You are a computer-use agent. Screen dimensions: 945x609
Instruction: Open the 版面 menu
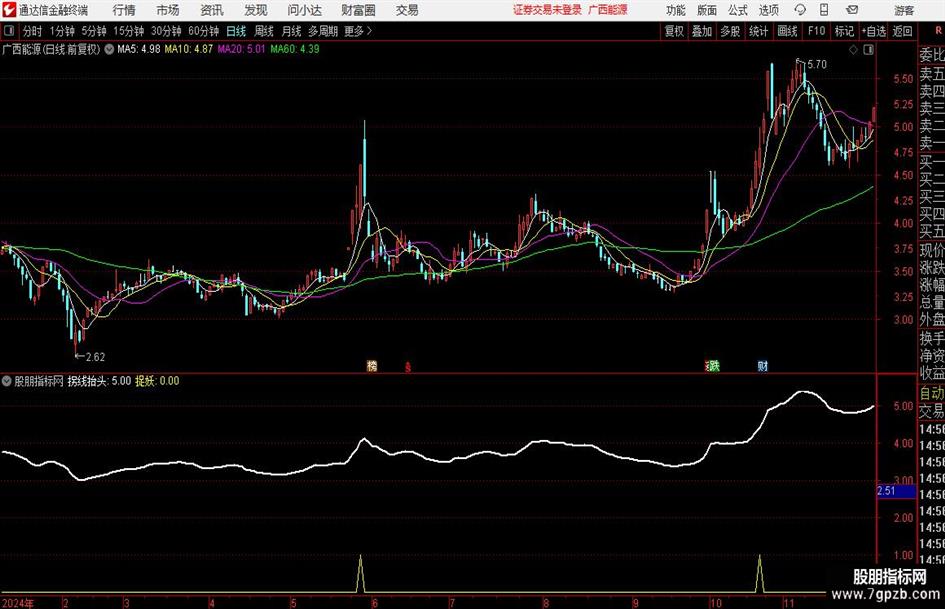706,10
